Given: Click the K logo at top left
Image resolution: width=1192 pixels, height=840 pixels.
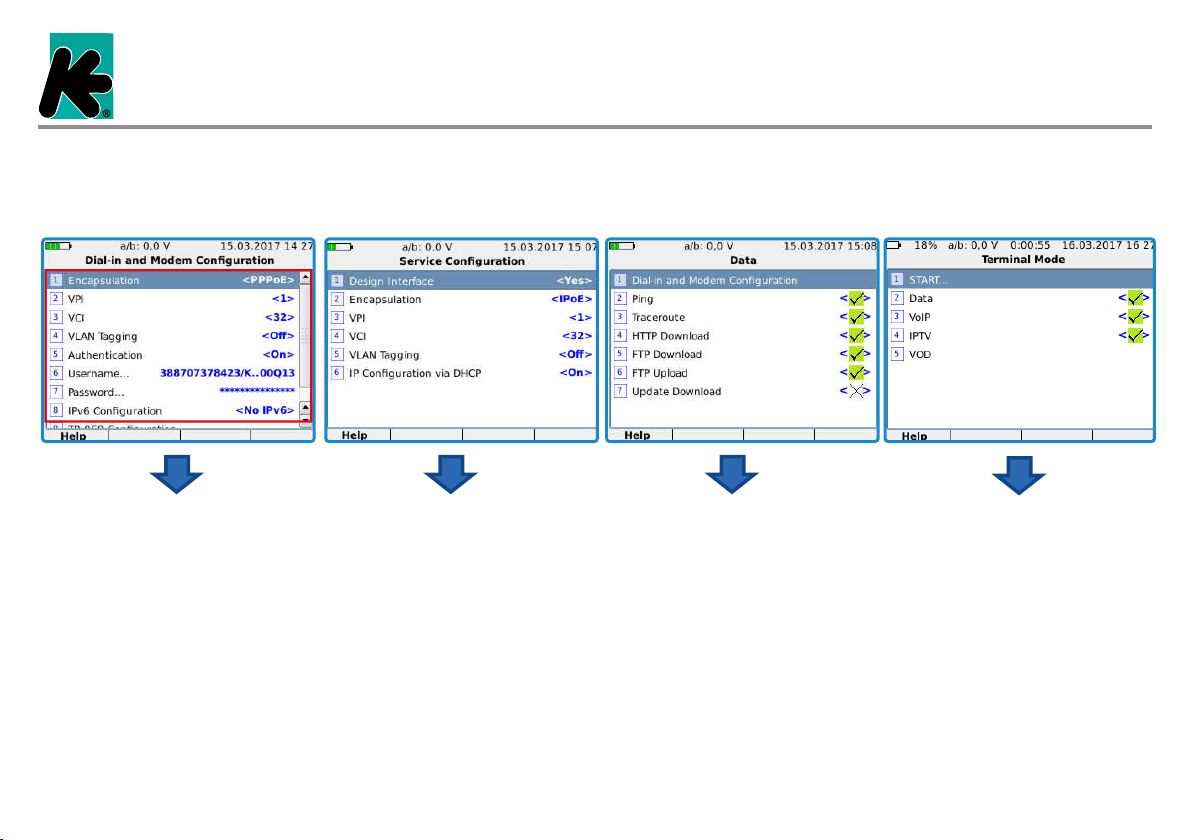Looking at the screenshot, I should click(76, 76).
